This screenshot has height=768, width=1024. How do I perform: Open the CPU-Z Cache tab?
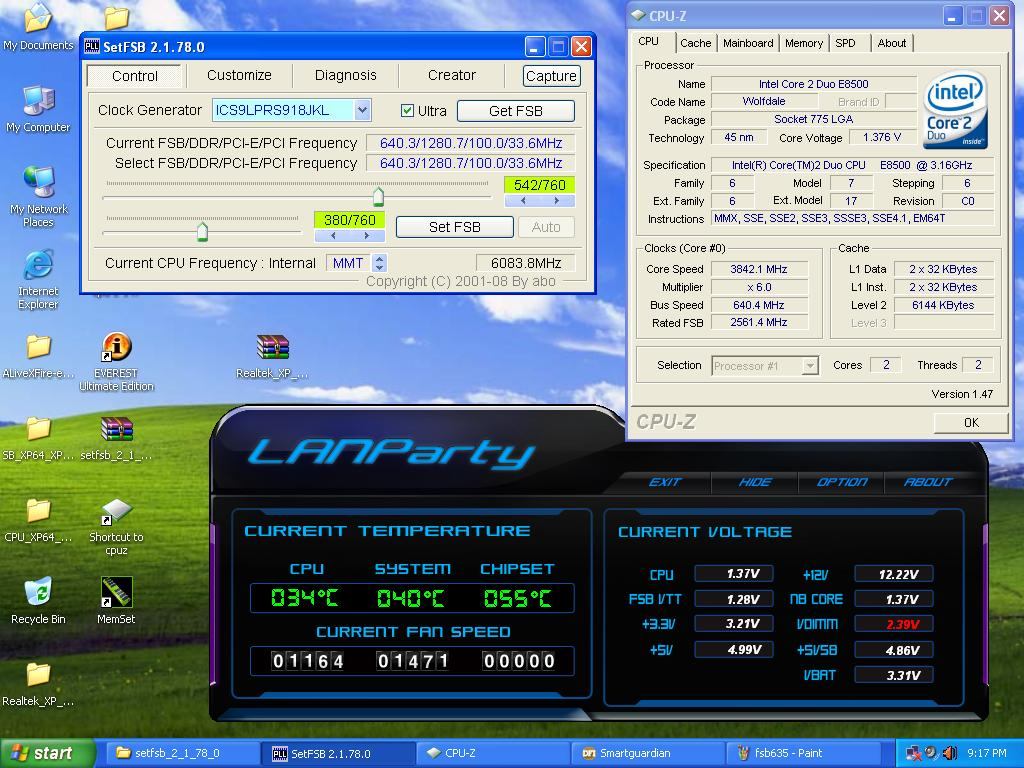tap(696, 43)
